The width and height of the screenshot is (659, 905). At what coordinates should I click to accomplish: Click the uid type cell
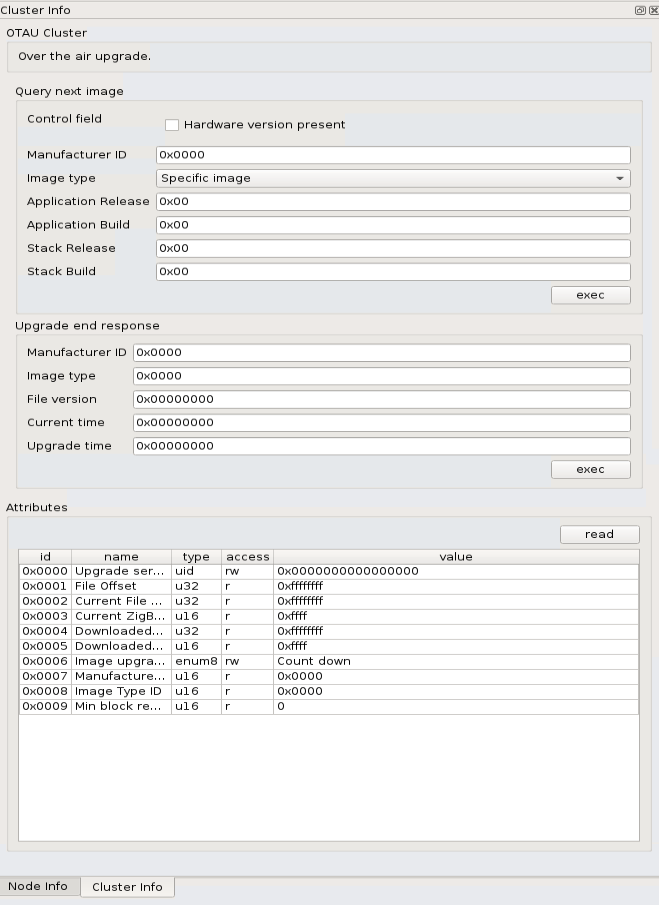[x=196, y=571]
